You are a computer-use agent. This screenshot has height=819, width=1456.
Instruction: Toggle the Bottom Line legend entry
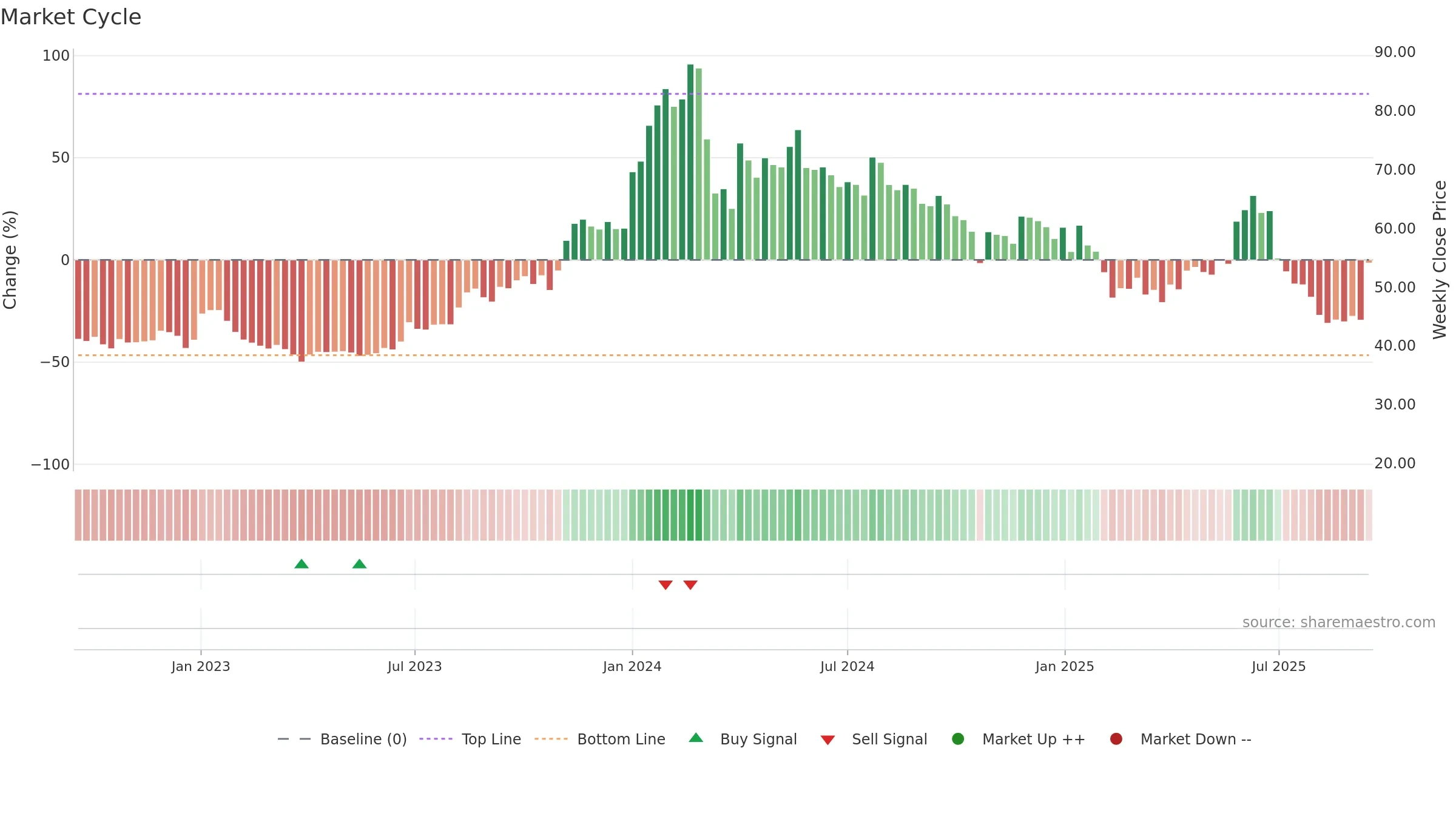point(600,739)
